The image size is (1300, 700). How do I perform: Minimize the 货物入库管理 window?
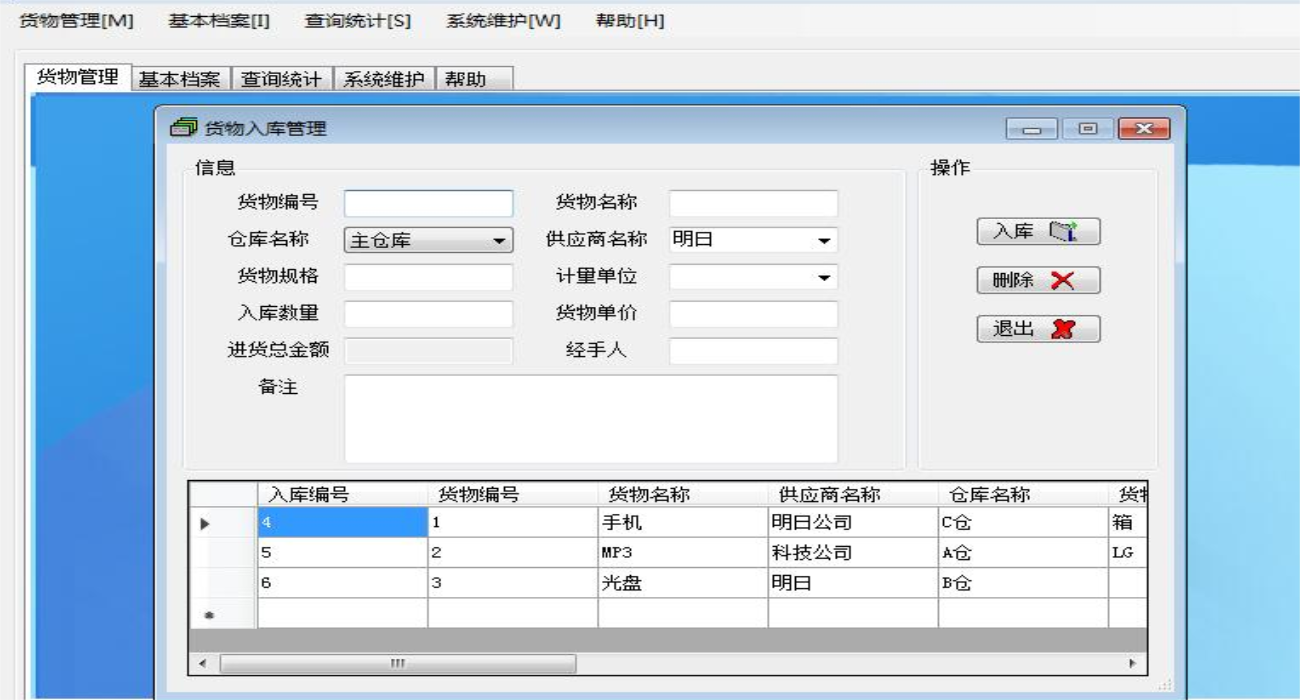1033,129
